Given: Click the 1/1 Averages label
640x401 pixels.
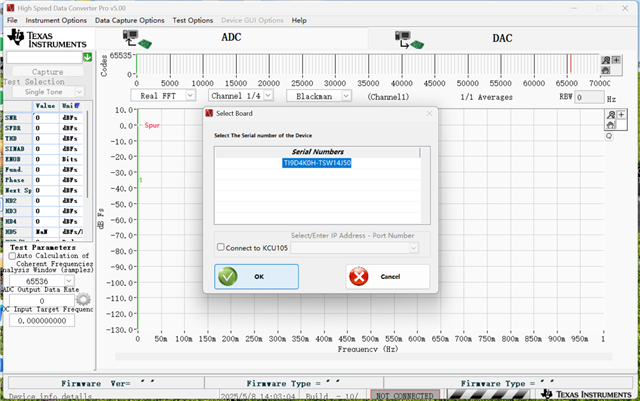Looking at the screenshot, I should pyautogui.click(x=486, y=97).
